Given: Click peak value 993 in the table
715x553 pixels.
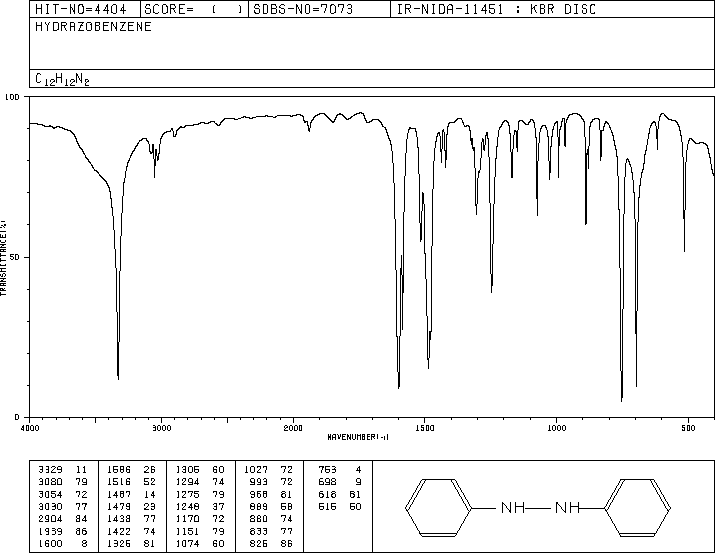Looking at the screenshot, I should 259,482.
